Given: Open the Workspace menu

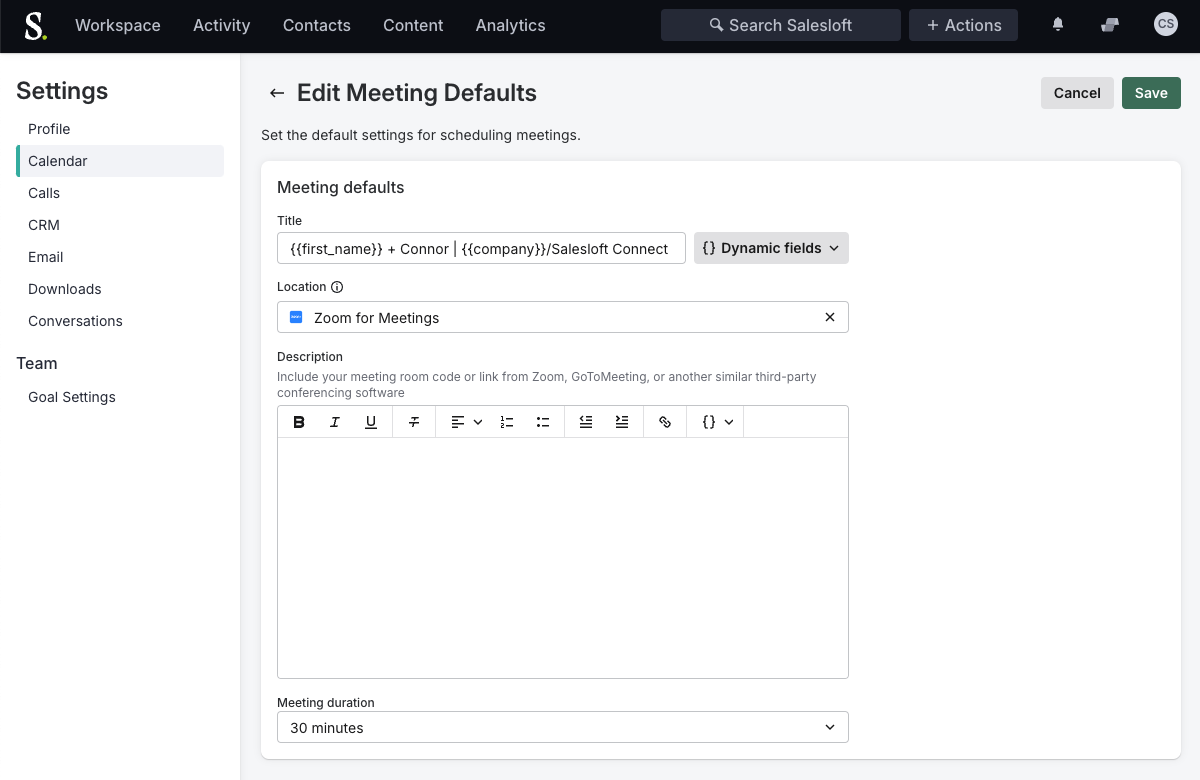Looking at the screenshot, I should point(118,25).
